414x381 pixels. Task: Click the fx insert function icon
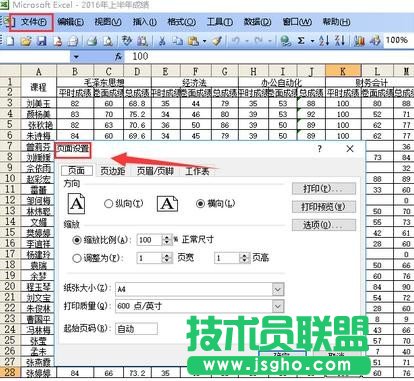pyautogui.click(x=119, y=57)
